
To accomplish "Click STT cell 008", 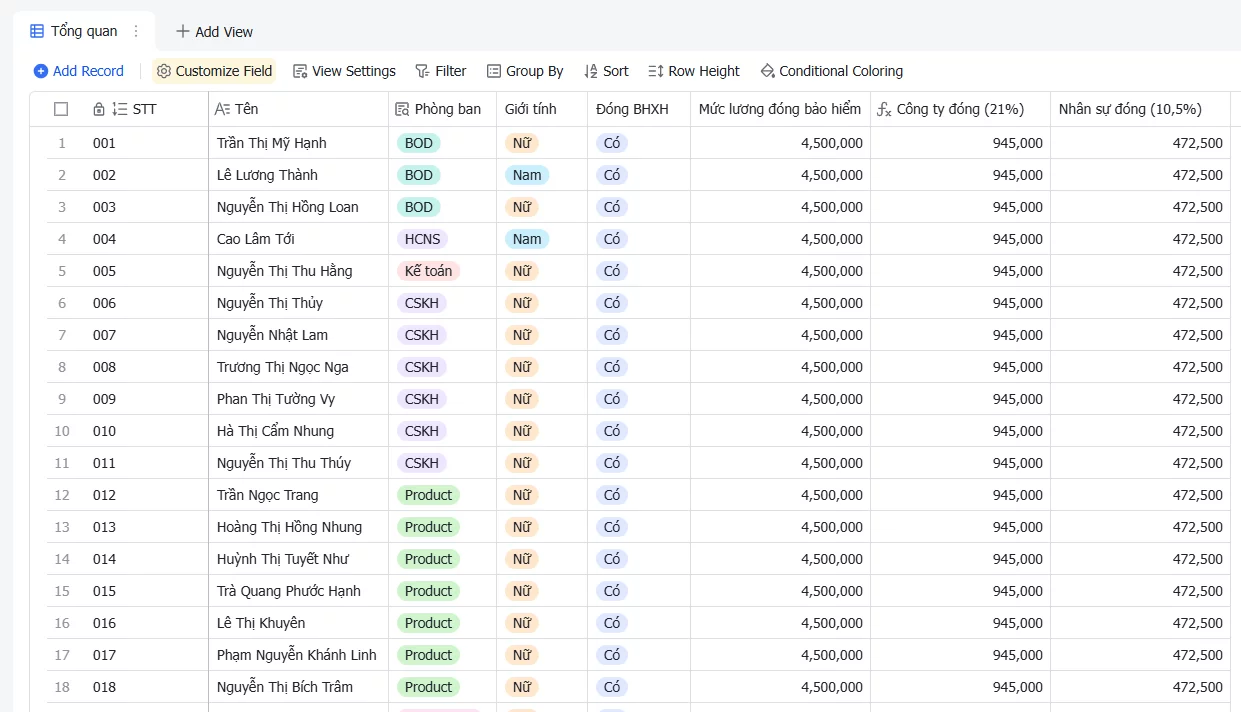I will [x=145, y=367].
